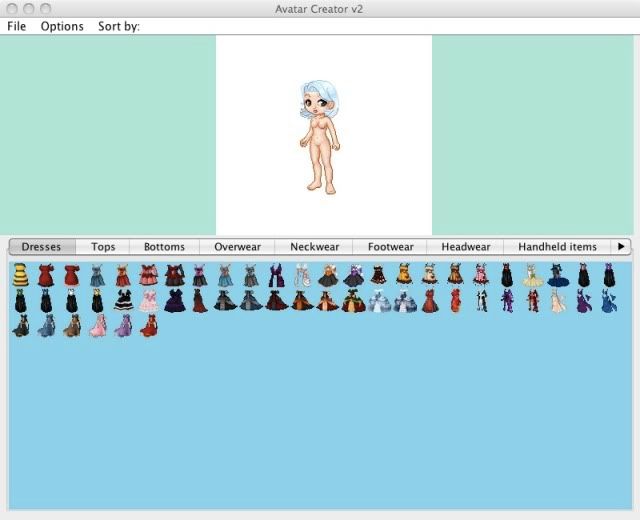Open the Overwear tab
The height and width of the screenshot is (520, 640).
point(237,247)
